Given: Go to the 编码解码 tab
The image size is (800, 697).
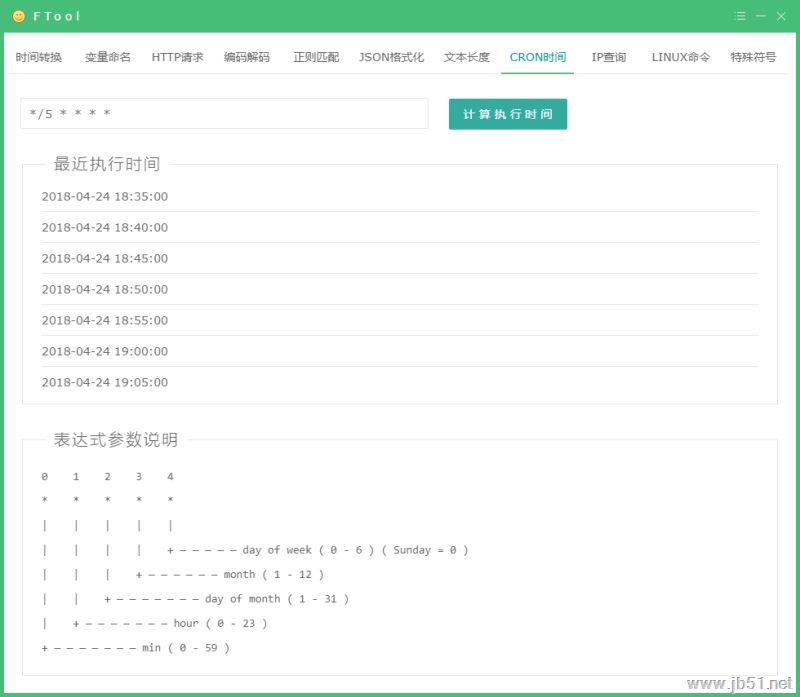Looking at the screenshot, I should (247, 57).
